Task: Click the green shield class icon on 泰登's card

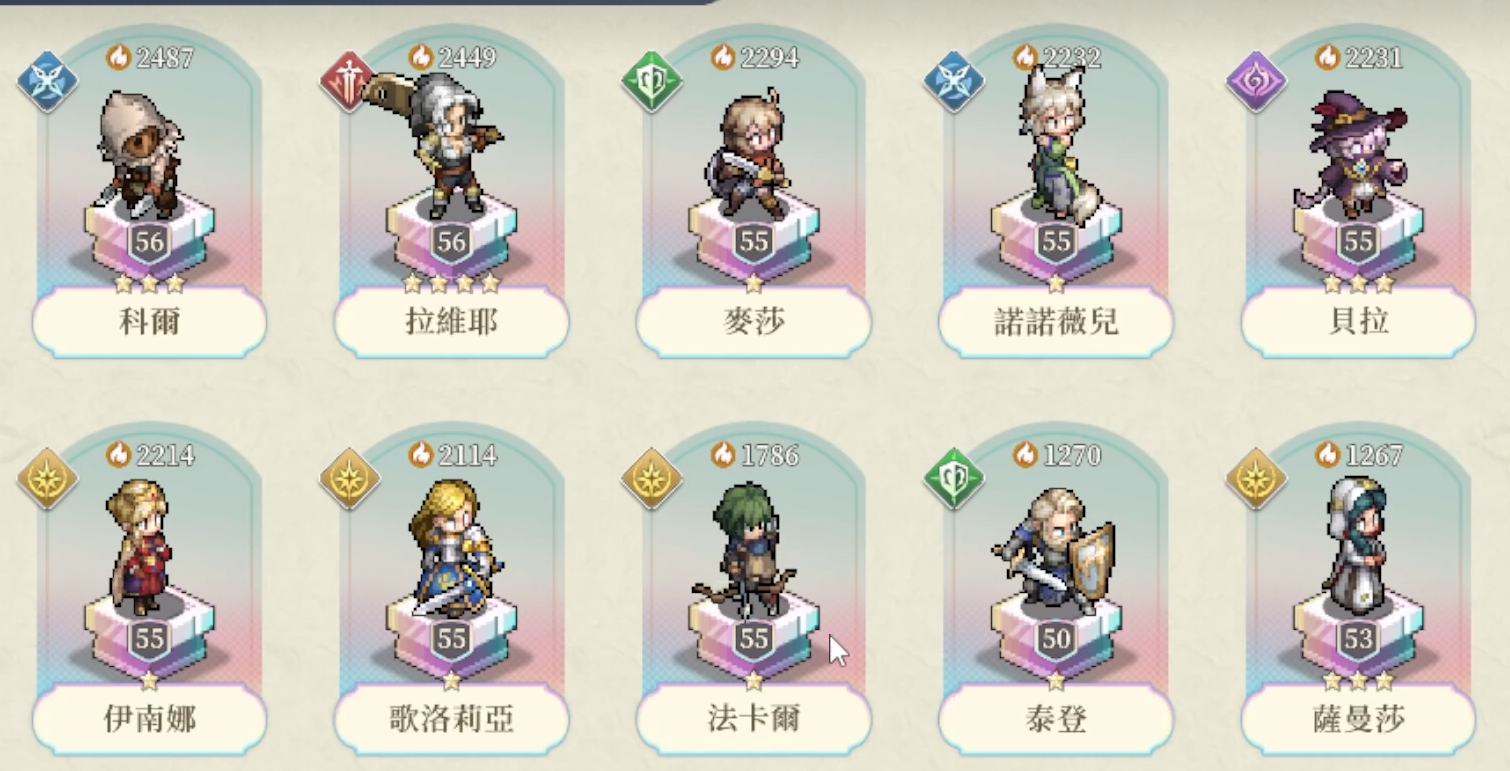Action: [x=953, y=479]
